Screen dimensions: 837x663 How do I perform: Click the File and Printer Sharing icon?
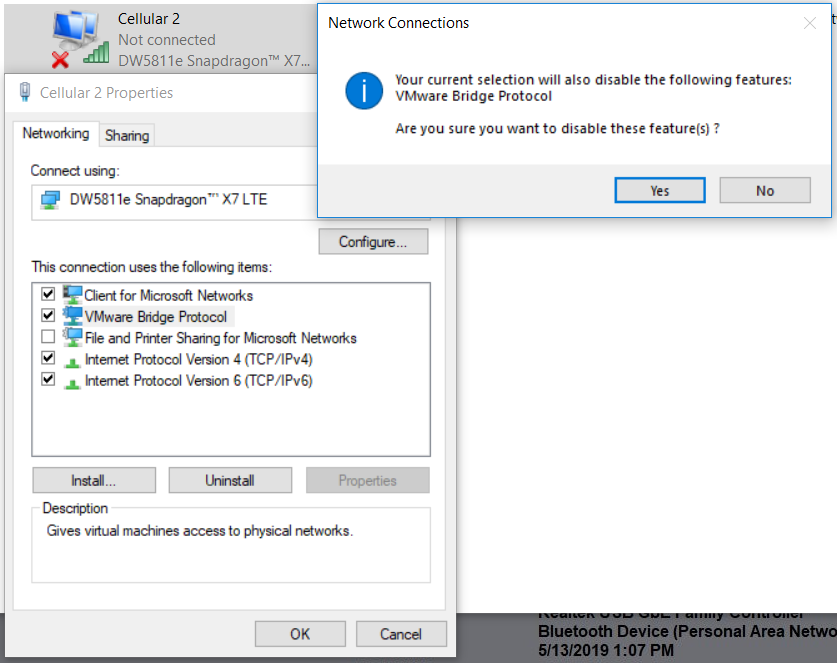[x=70, y=337]
